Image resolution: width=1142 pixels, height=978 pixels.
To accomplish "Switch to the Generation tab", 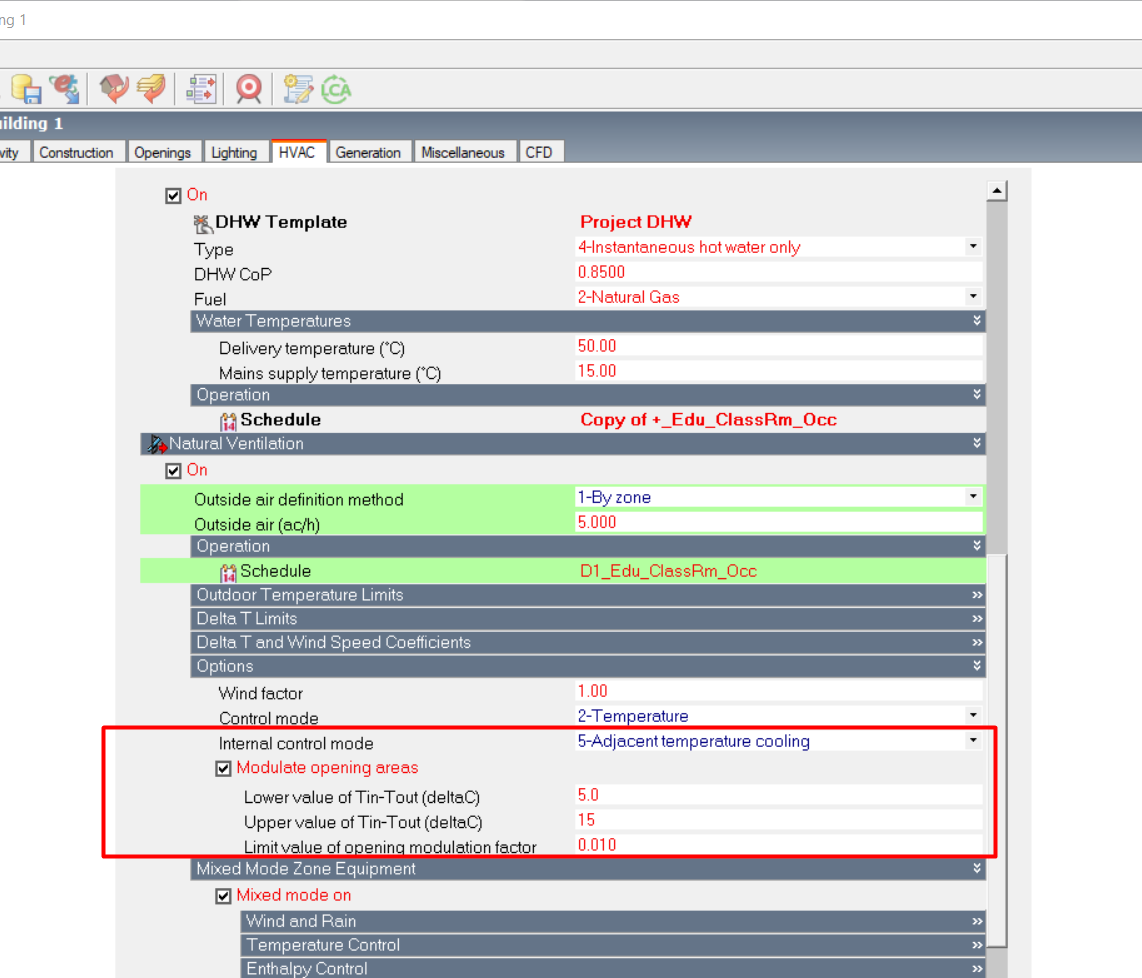I will (x=368, y=152).
